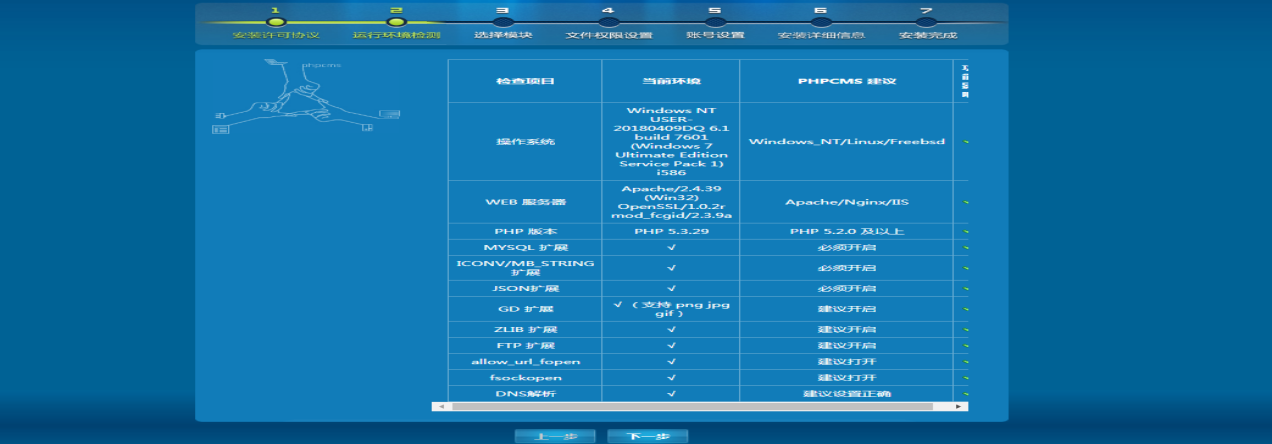Click the PHP 5.3.29 value cell
The image size is (1272, 444).
671,231
